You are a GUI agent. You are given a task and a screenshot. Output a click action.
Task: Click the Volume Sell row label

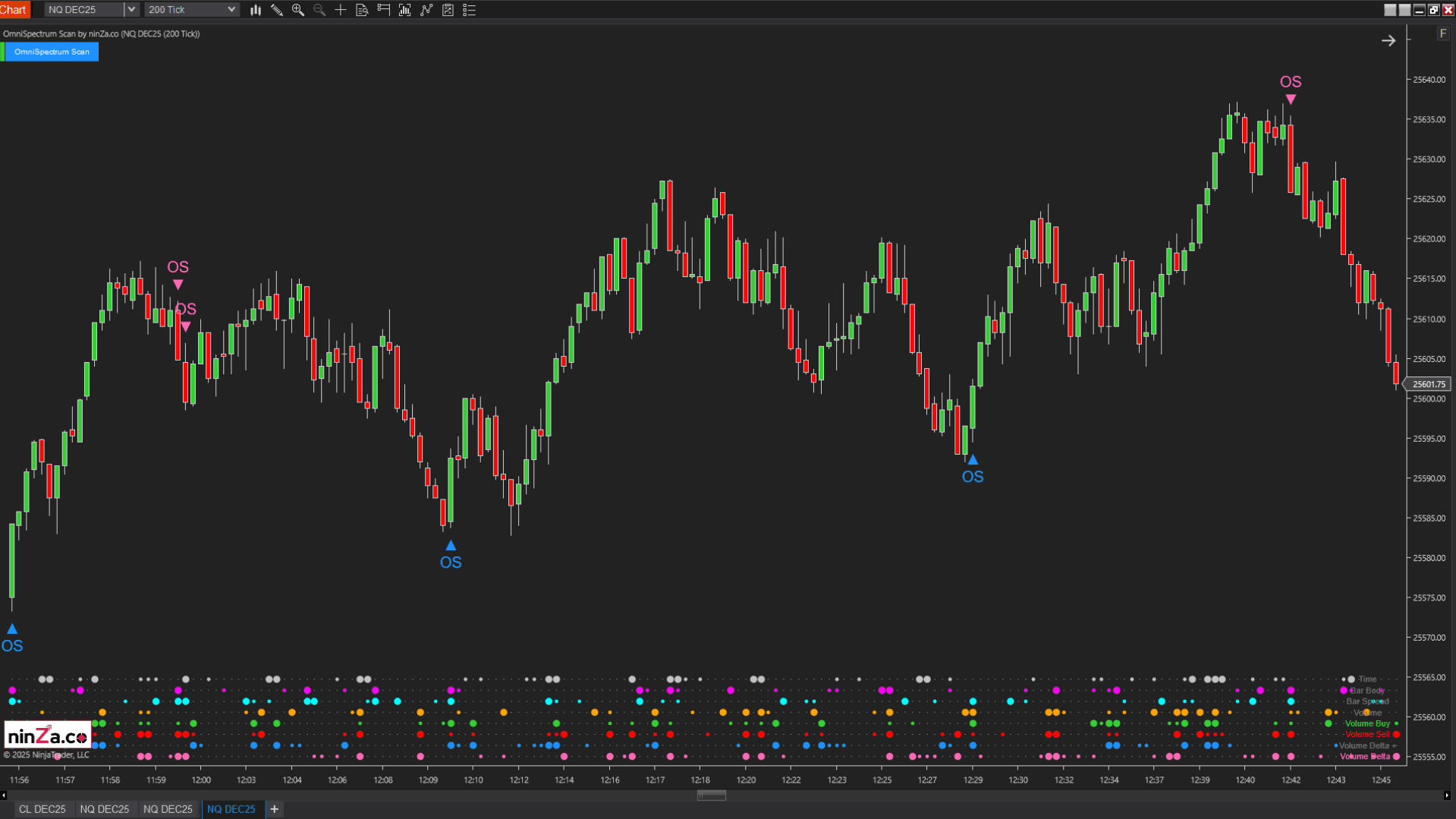click(x=1367, y=735)
